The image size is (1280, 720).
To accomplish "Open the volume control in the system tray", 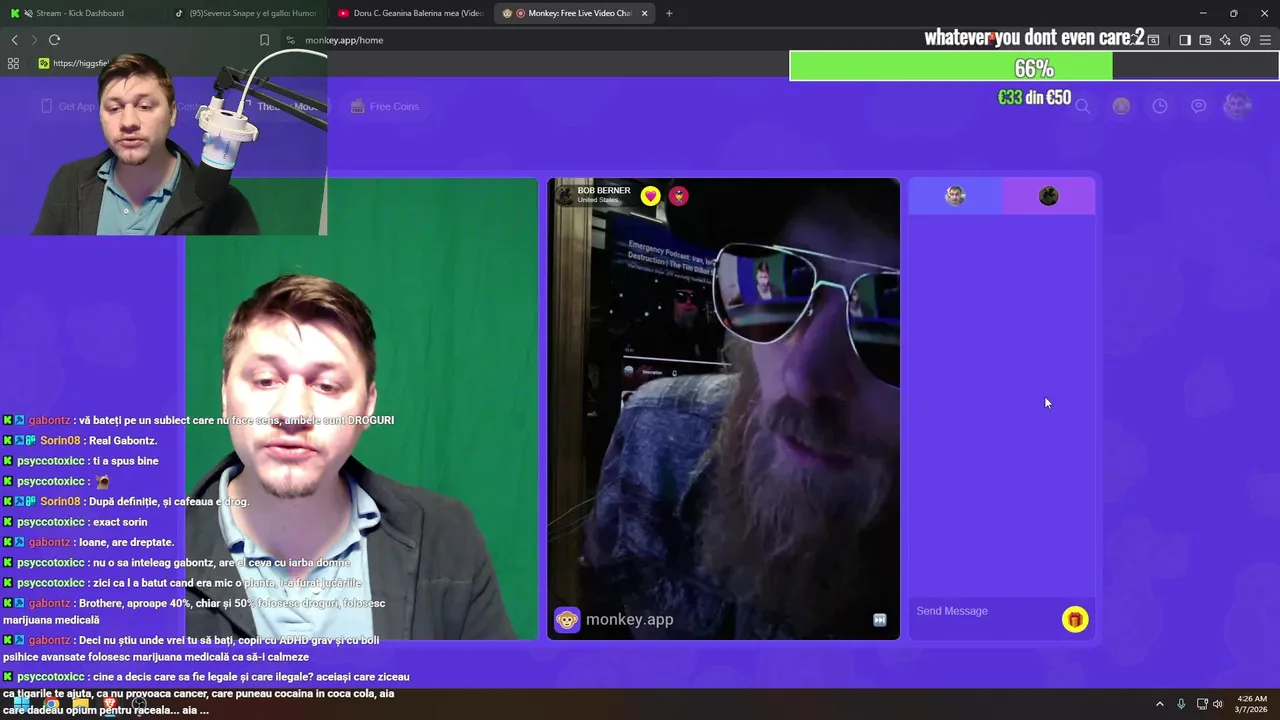I will pyautogui.click(x=1218, y=704).
